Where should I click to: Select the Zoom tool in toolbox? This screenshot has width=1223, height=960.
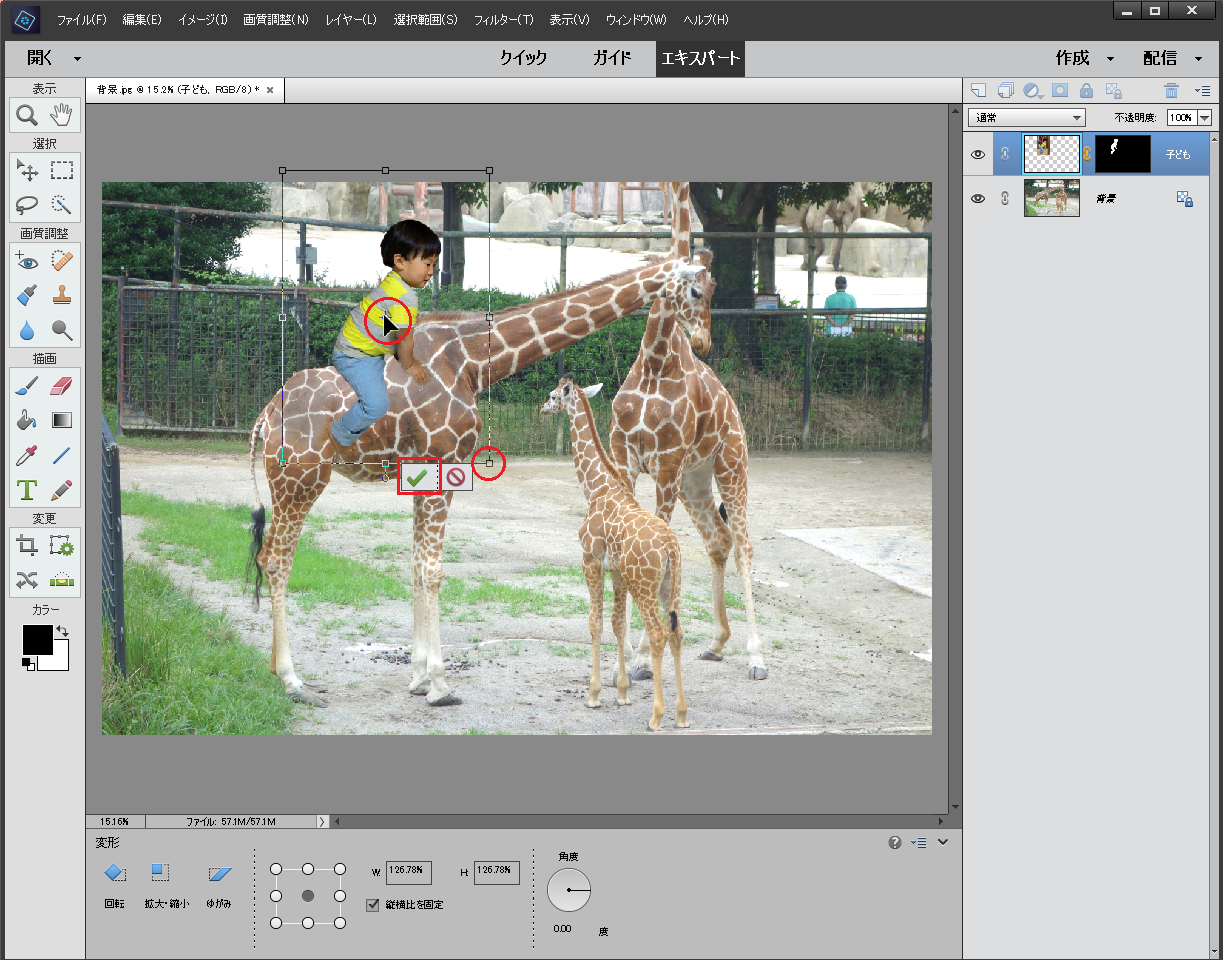pyautogui.click(x=27, y=116)
